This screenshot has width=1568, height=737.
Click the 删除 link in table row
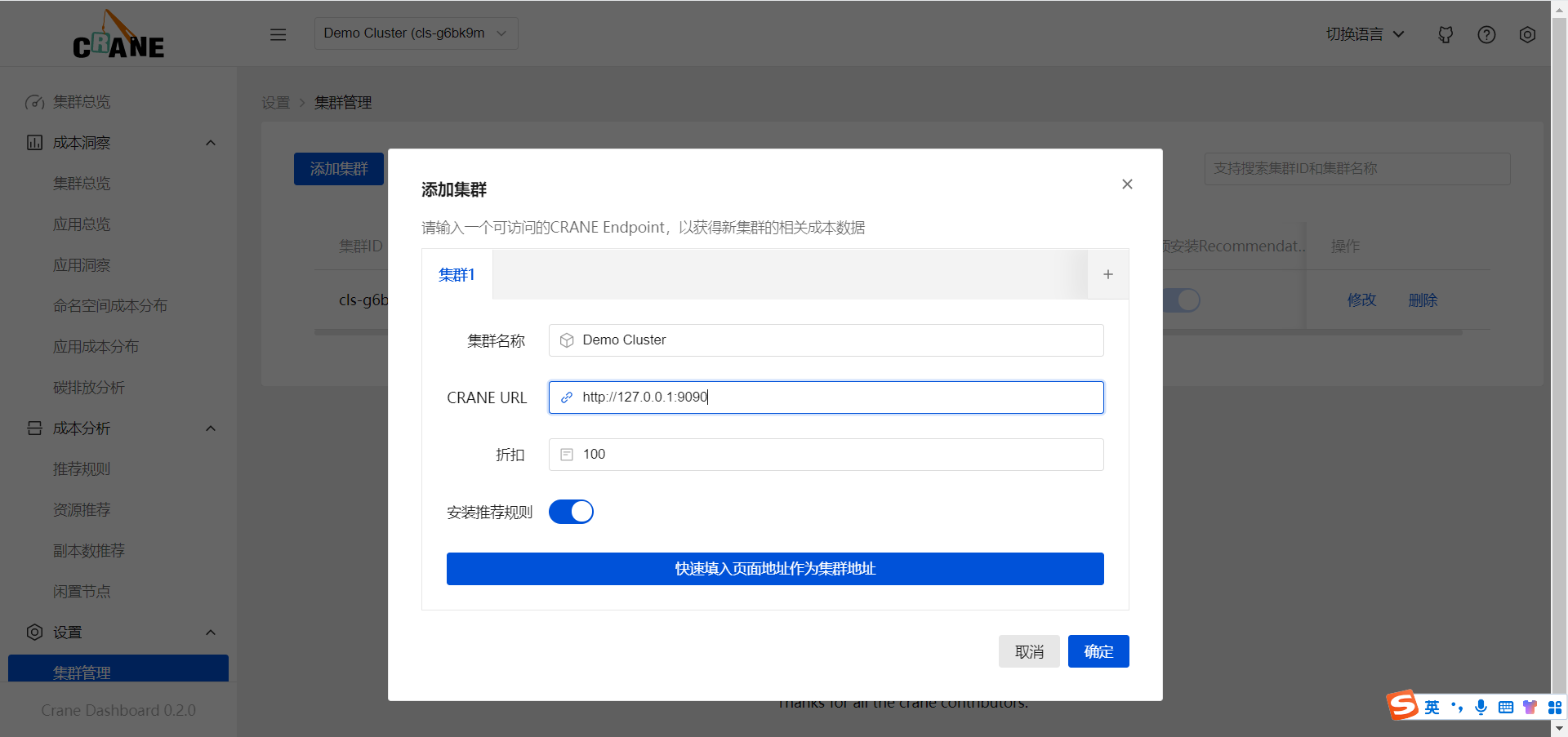(x=1423, y=300)
